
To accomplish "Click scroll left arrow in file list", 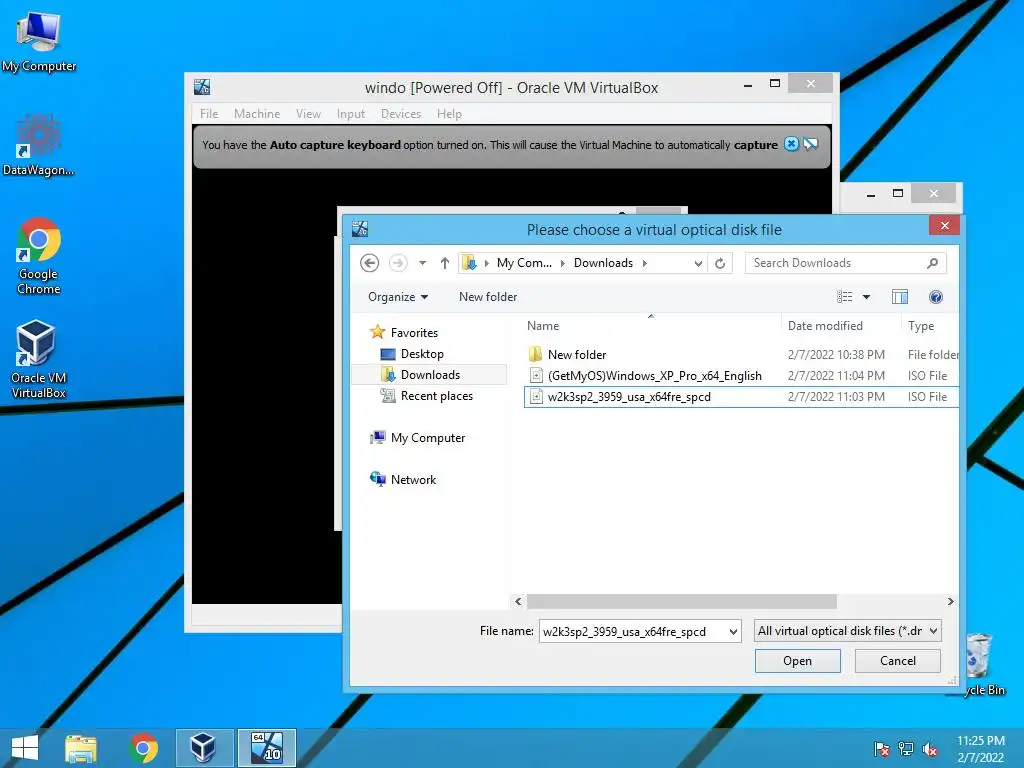I will click(x=519, y=601).
